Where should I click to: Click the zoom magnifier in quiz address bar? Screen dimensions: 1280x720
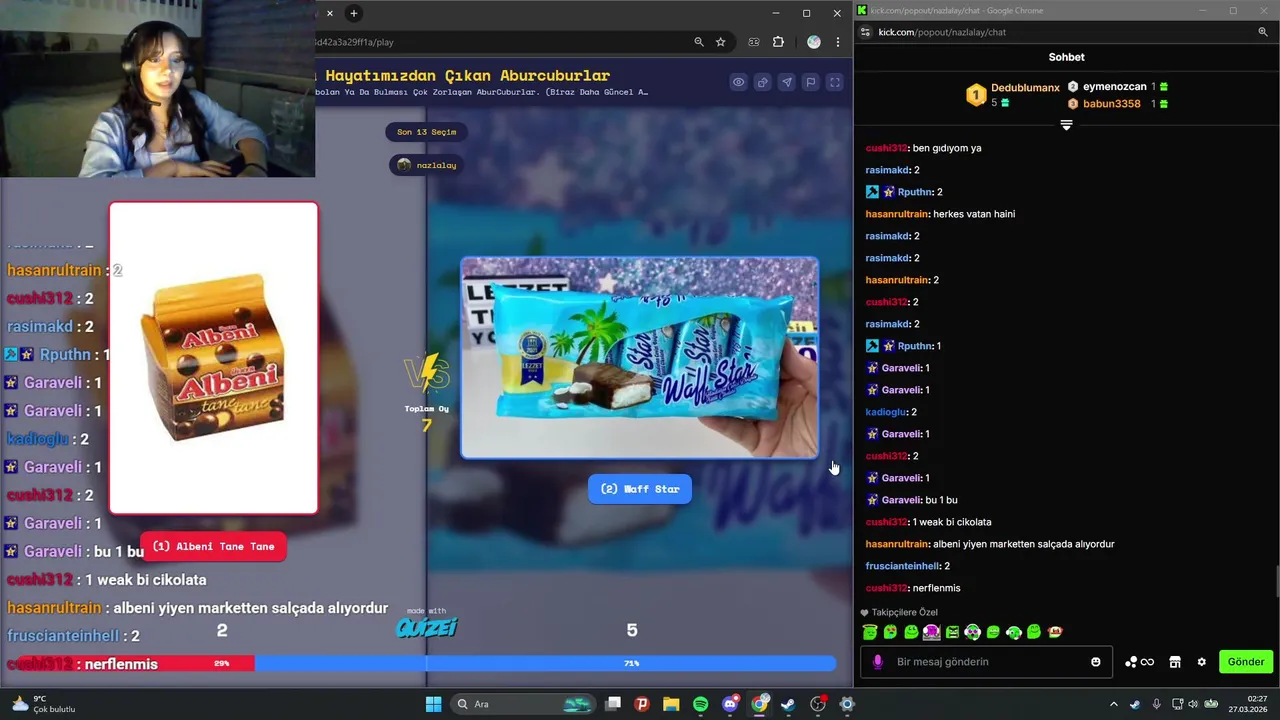click(699, 42)
